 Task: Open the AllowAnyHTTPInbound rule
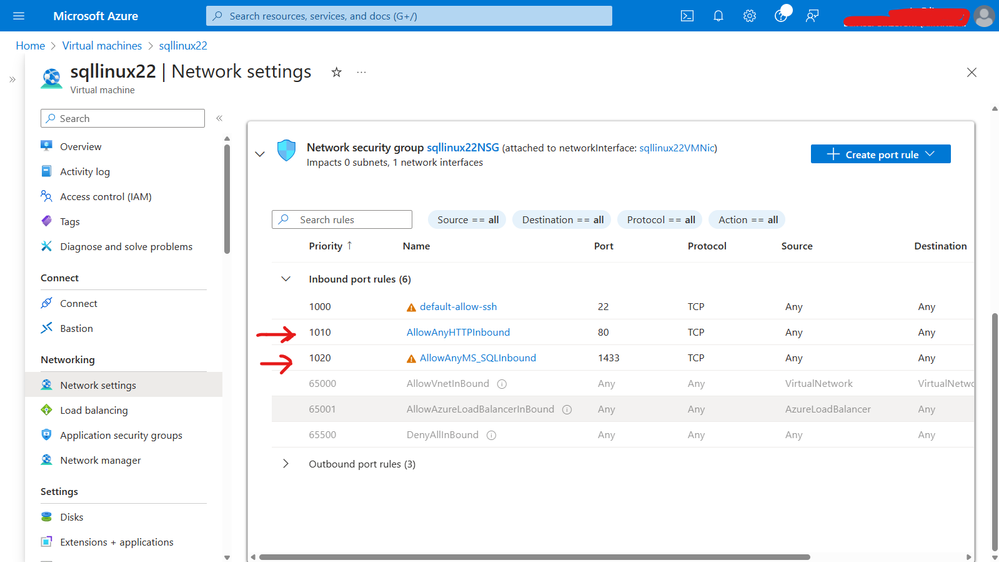[458, 332]
